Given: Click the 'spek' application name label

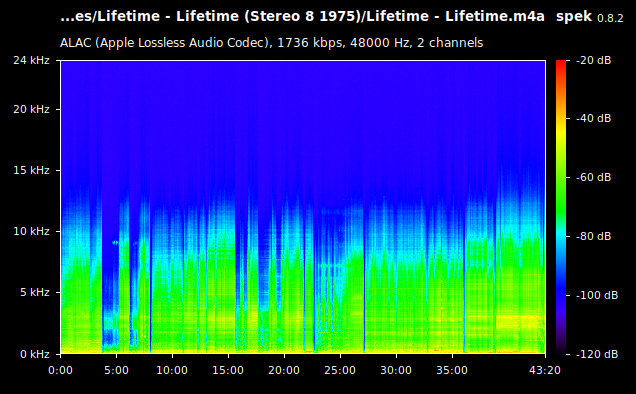Looking at the screenshot, I should click(x=574, y=17).
